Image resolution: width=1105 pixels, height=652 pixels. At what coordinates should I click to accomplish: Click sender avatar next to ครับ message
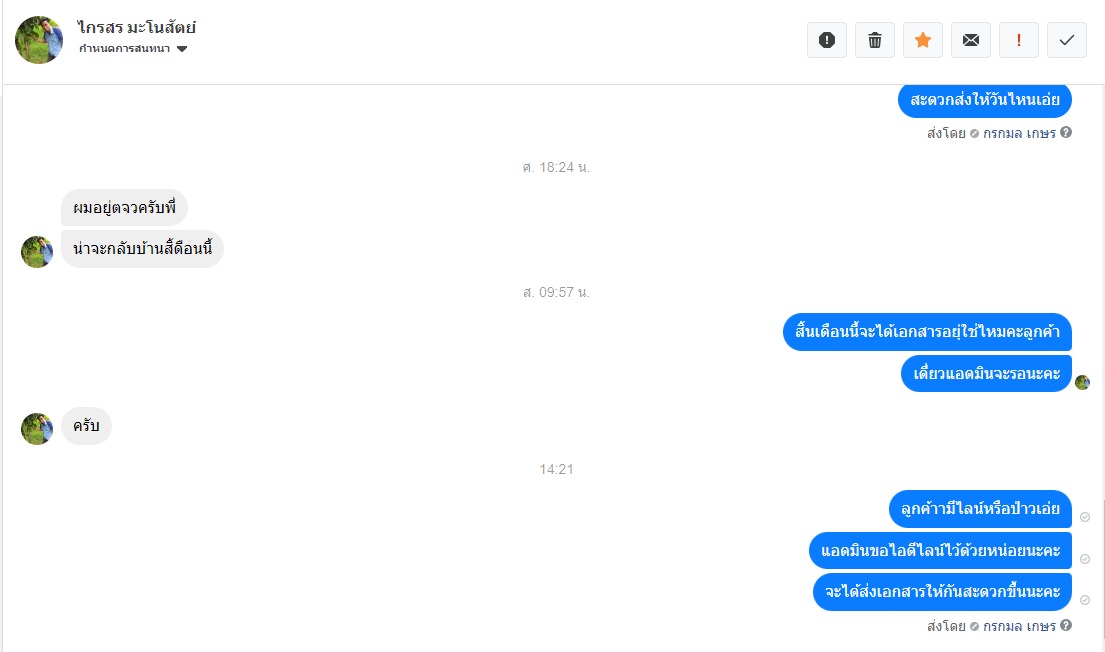click(x=37, y=429)
